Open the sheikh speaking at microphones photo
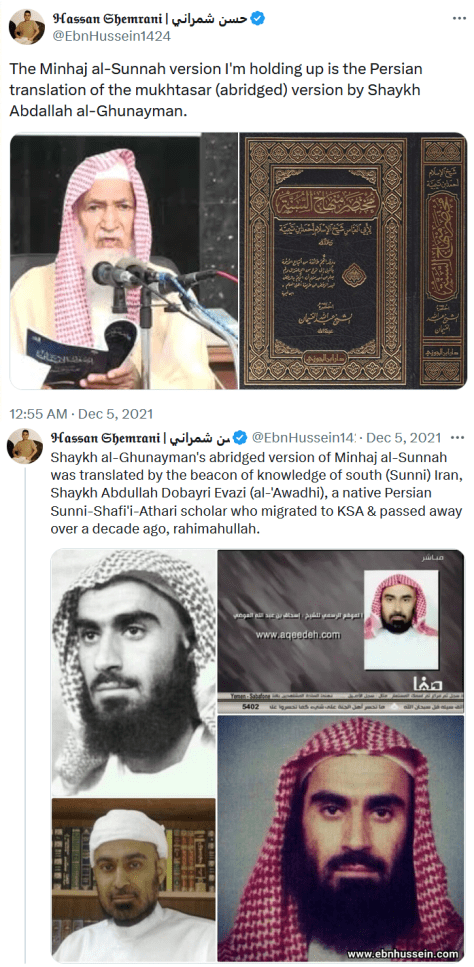The height and width of the screenshot is (967, 474). [x=123, y=261]
